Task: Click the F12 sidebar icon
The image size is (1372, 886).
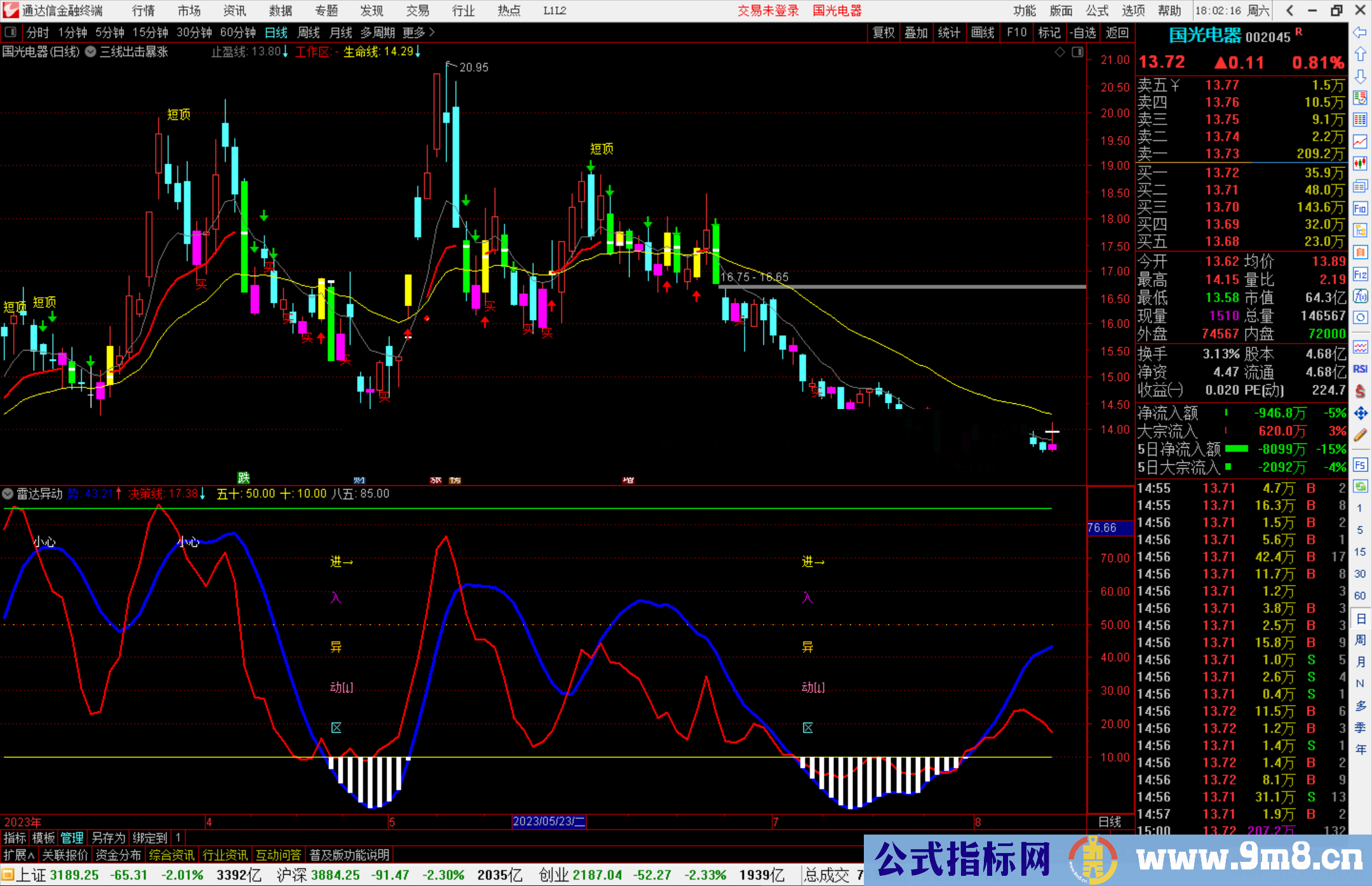Action: coord(1360,274)
